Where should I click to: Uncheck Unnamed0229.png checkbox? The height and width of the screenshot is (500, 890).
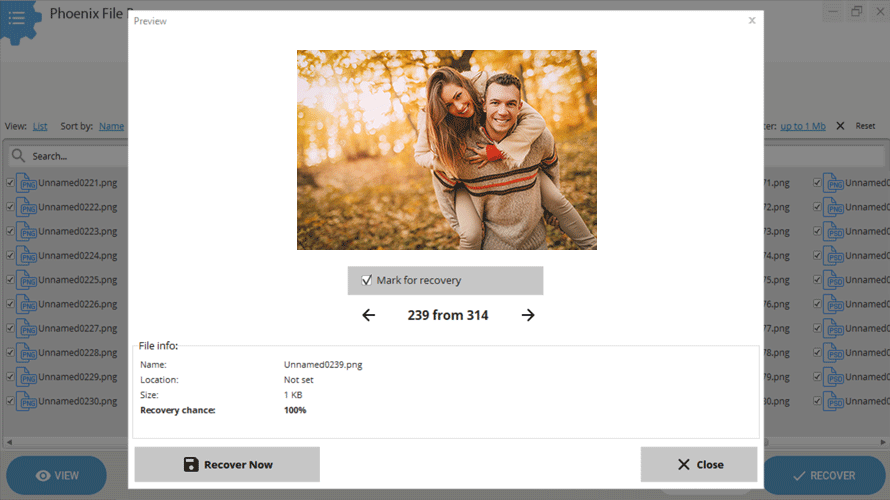tap(10, 377)
